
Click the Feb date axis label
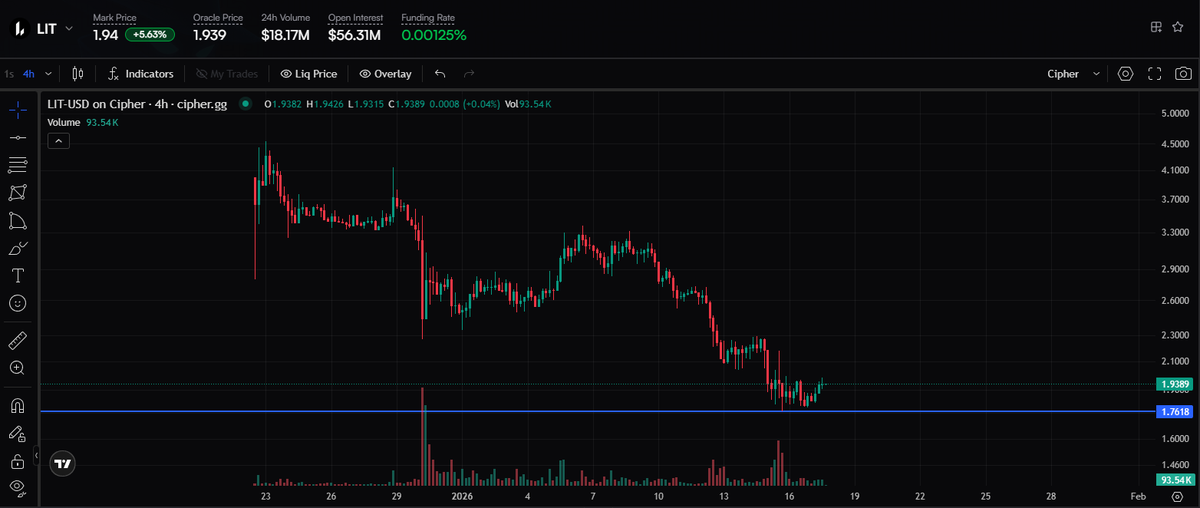pyautogui.click(x=1138, y=496)
